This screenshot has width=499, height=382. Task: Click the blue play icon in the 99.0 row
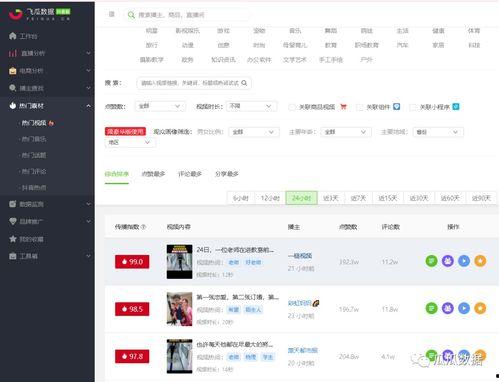(464, 261)
